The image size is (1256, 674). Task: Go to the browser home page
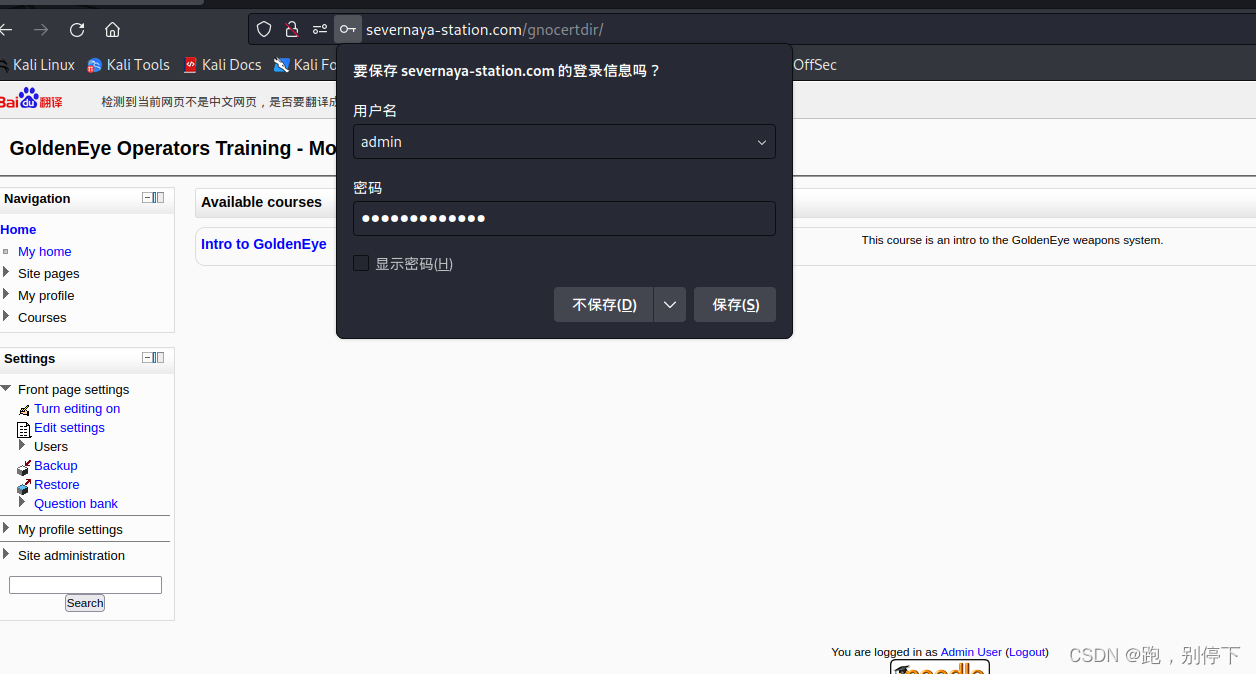[x=112, y=30]
